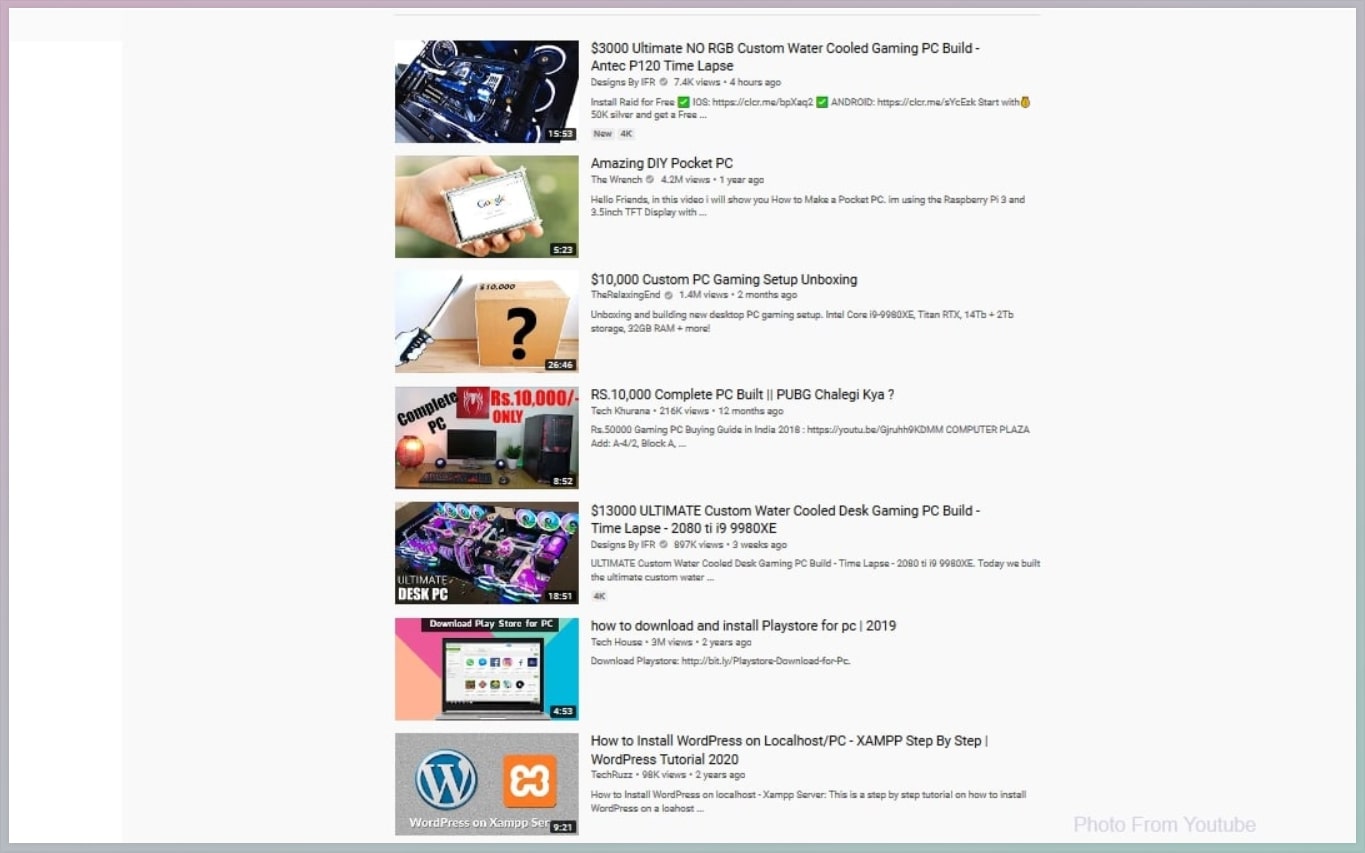Click the 4K badge under $13000 video
Image resolution: width=1365 pixels, height=853 pixels.
tap(600, 596)
